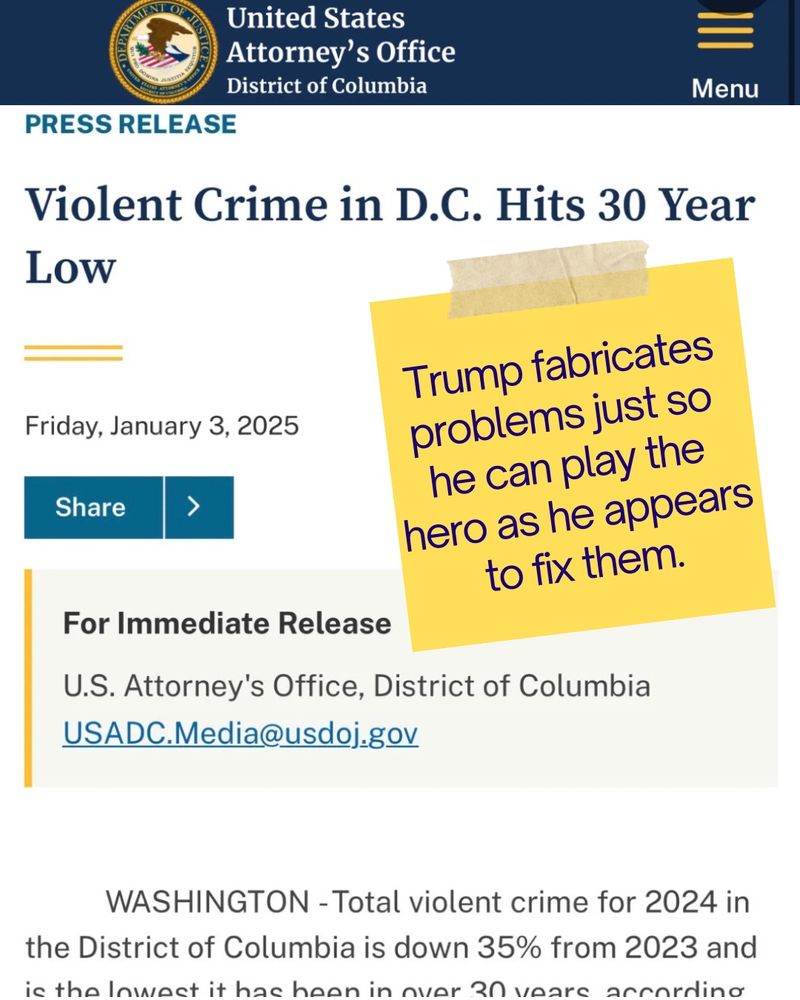The image size is (800, 1000).
Task: Expand share options with the chevron arrow
Action: (199, 507)
